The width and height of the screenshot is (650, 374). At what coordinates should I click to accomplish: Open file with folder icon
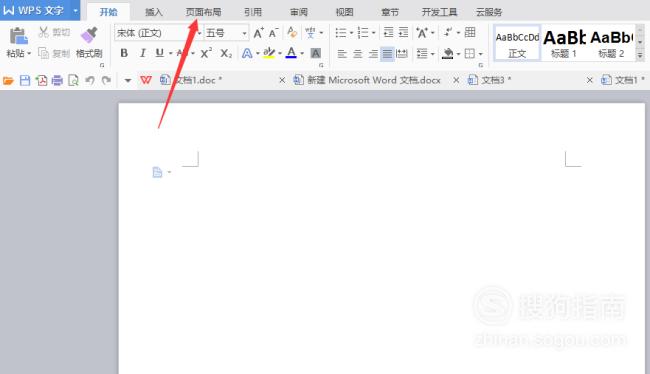8,80
